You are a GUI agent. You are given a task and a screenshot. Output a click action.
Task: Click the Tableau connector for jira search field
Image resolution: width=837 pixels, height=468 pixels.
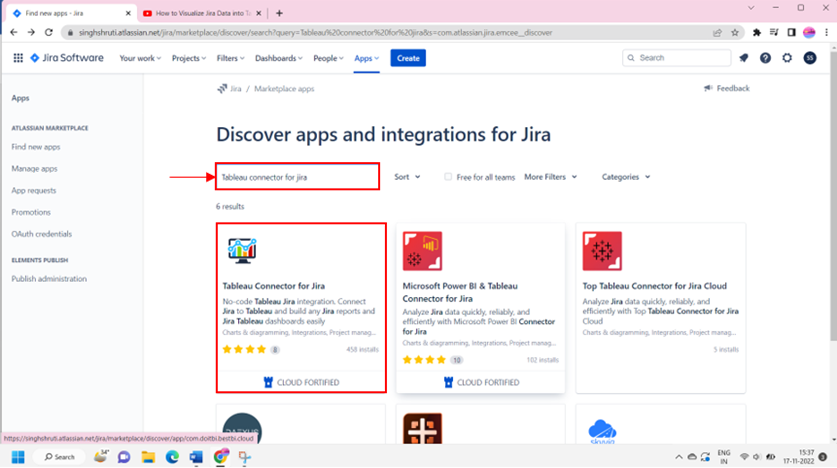(298, 177)
